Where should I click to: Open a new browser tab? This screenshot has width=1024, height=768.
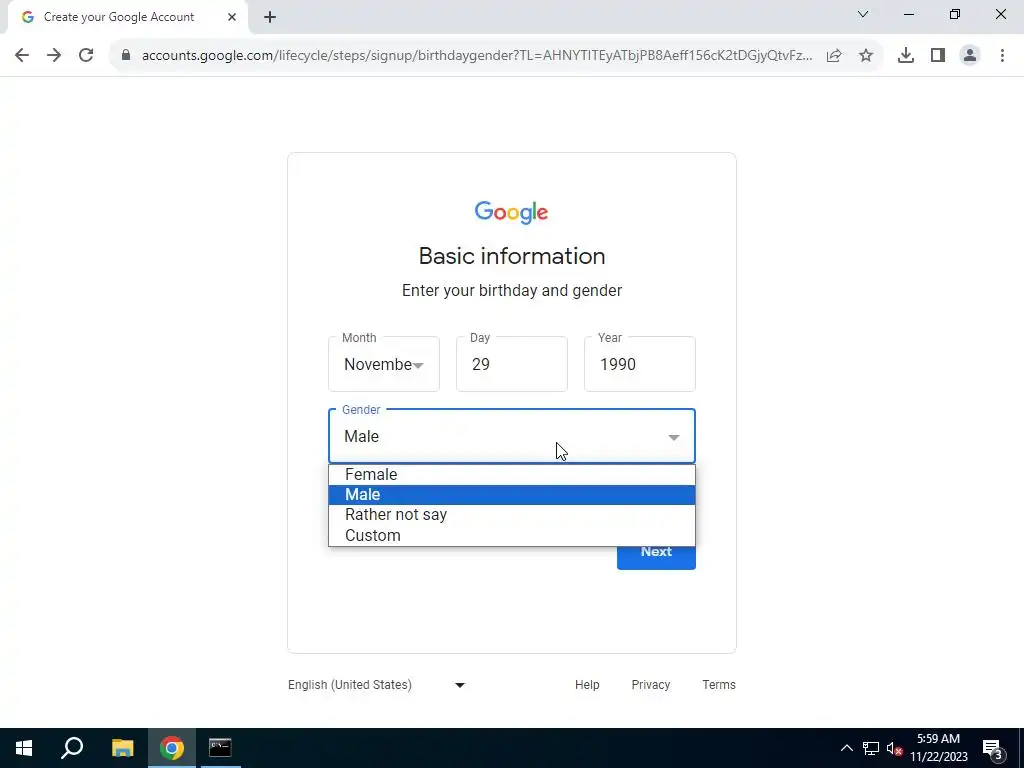coord(270,17)
